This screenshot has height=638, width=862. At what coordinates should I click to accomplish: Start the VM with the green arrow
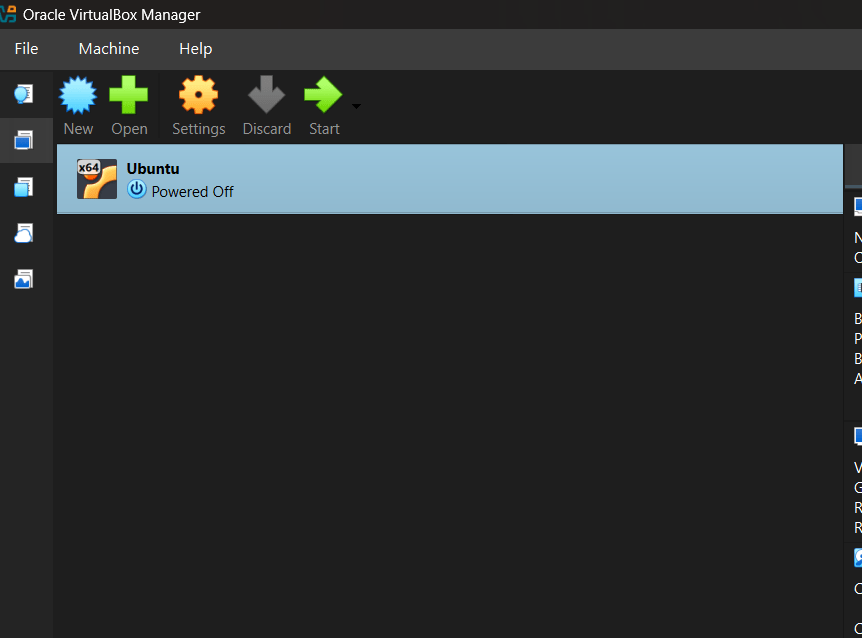[x=323, y=97]
